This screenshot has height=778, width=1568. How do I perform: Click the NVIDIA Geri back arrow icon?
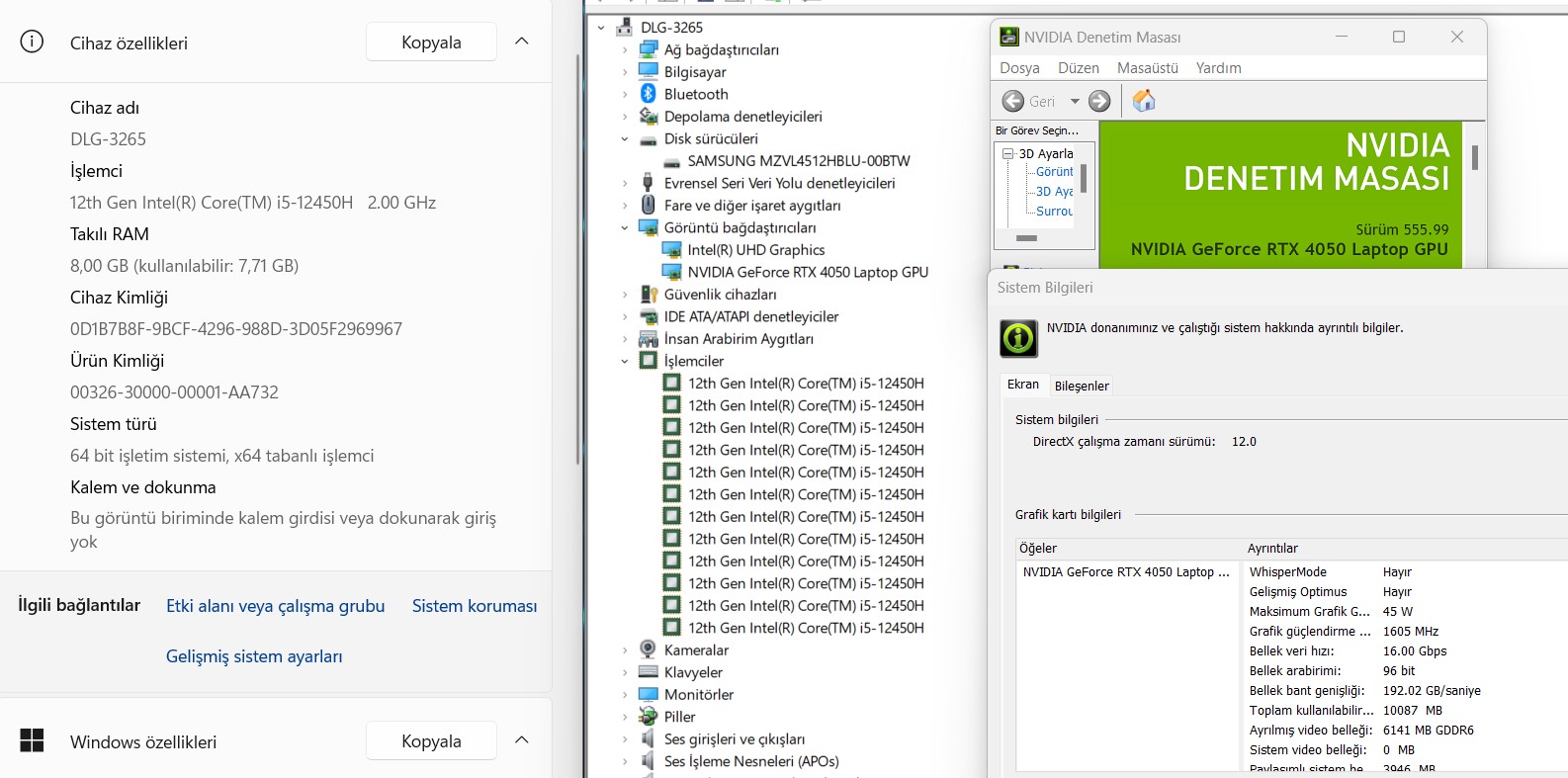pos(1013,101)
